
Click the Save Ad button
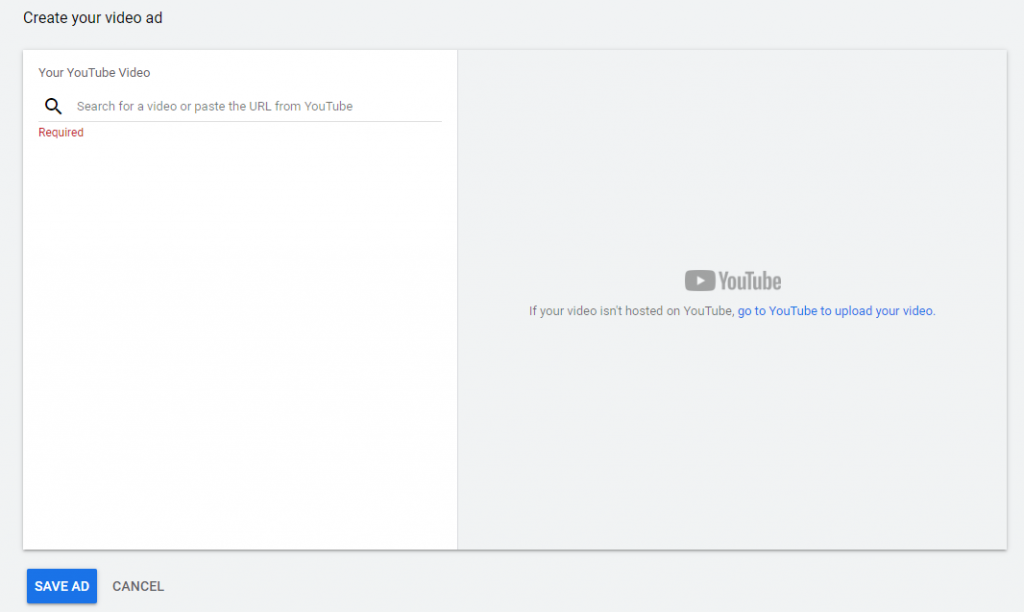(62, 586)
